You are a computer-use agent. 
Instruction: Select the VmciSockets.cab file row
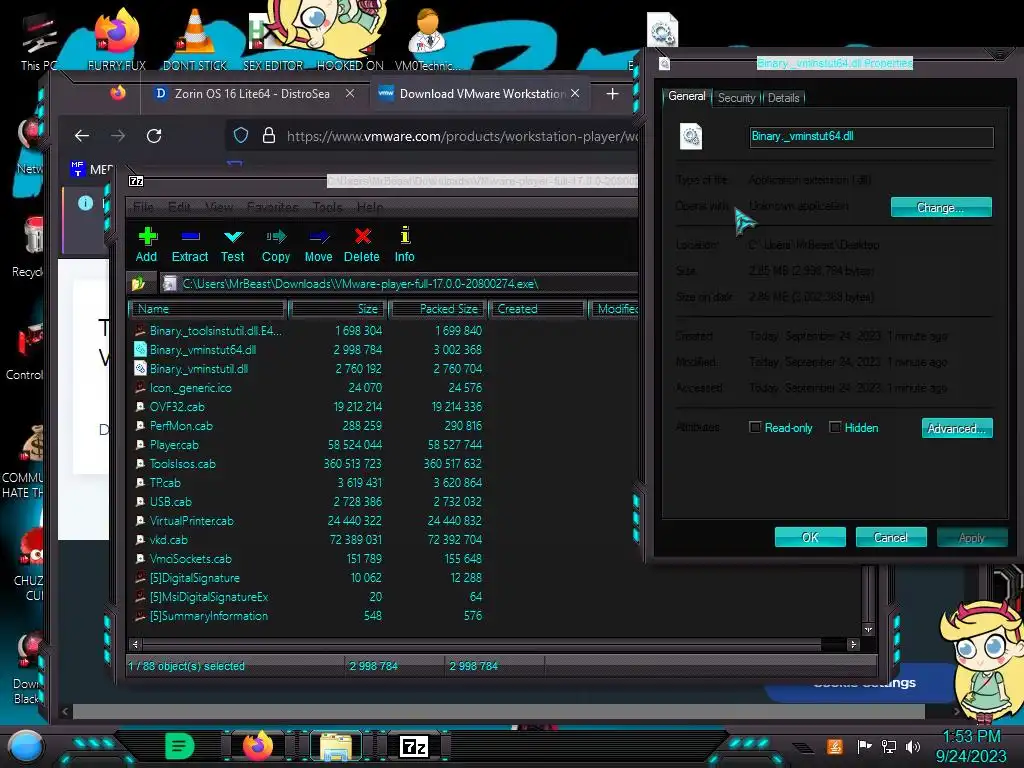[x=308, y=558]
